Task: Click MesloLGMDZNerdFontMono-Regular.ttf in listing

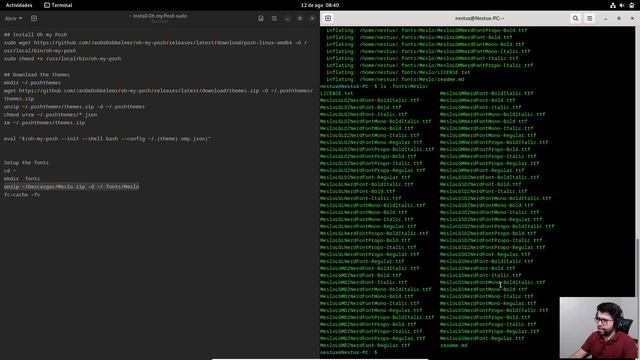Action: (371, 311)
